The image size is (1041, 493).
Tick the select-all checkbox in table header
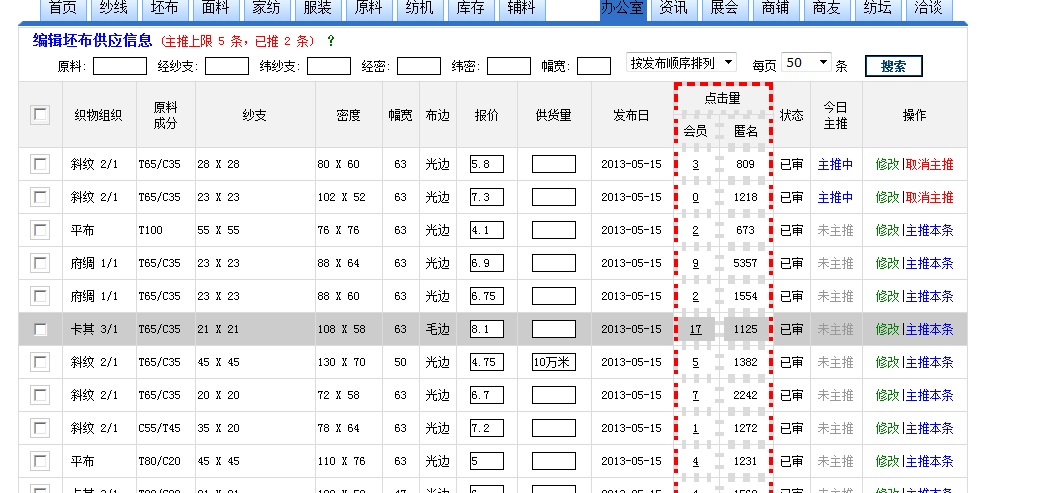pos(40,114)
